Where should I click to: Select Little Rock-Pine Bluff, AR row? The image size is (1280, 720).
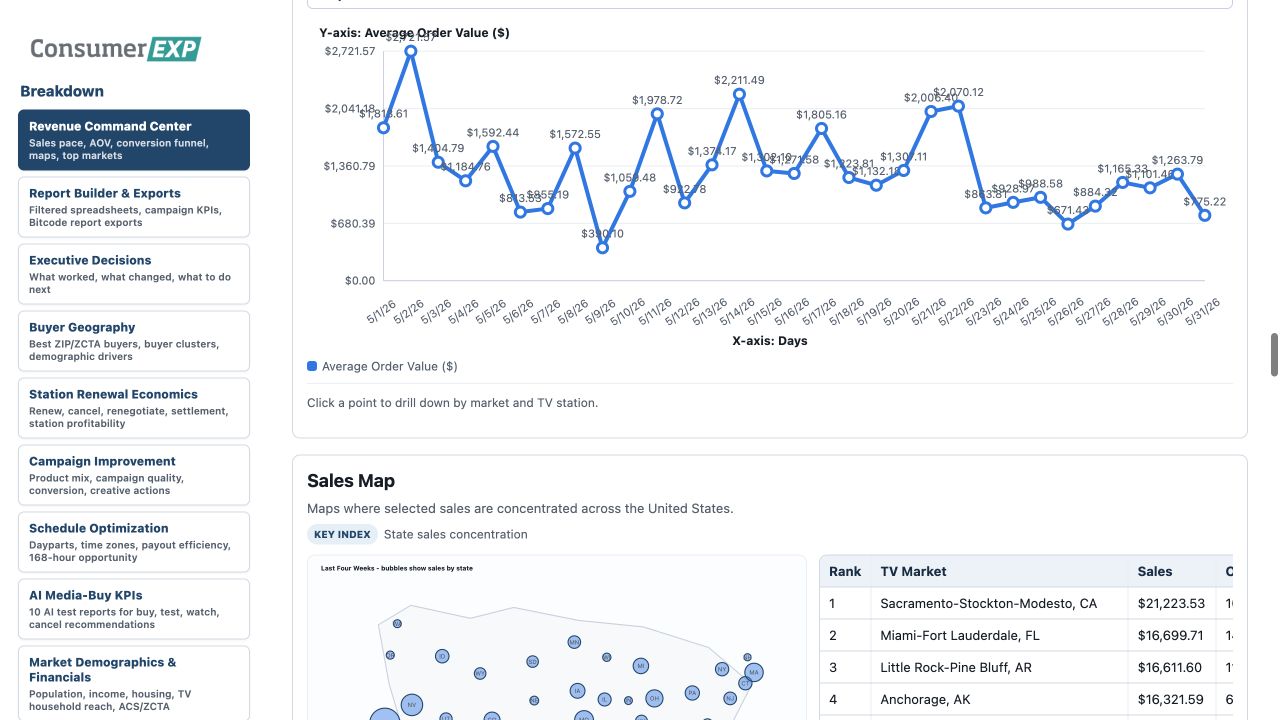tap(1026, 667)
